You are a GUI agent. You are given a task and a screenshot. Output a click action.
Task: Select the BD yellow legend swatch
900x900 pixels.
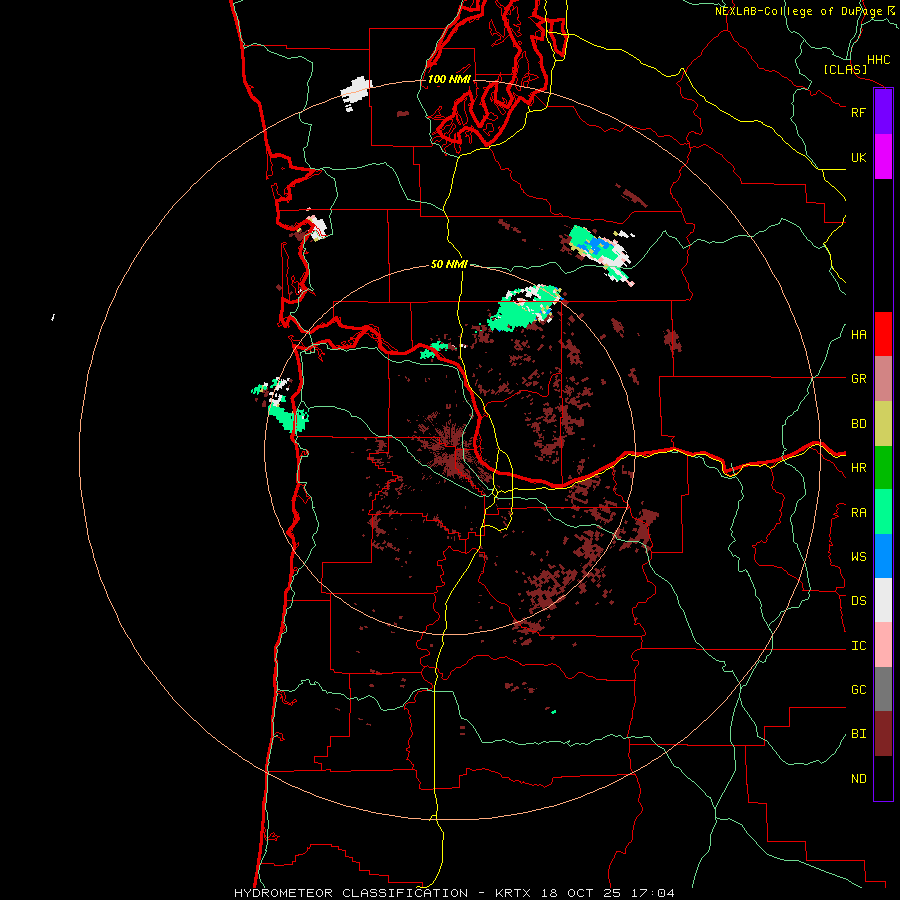883,424
